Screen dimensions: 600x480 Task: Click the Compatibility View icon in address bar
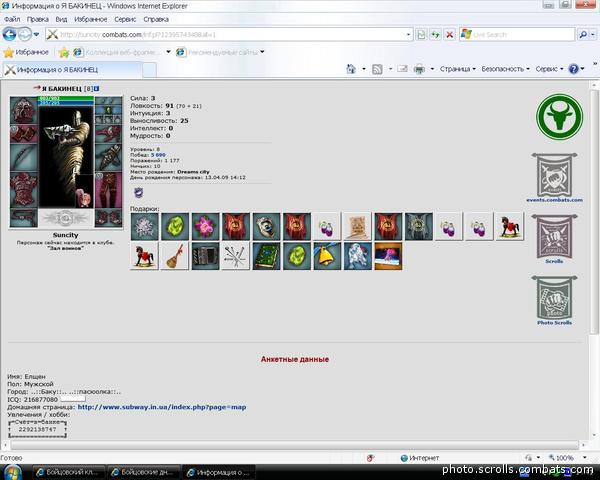[421, 34]
